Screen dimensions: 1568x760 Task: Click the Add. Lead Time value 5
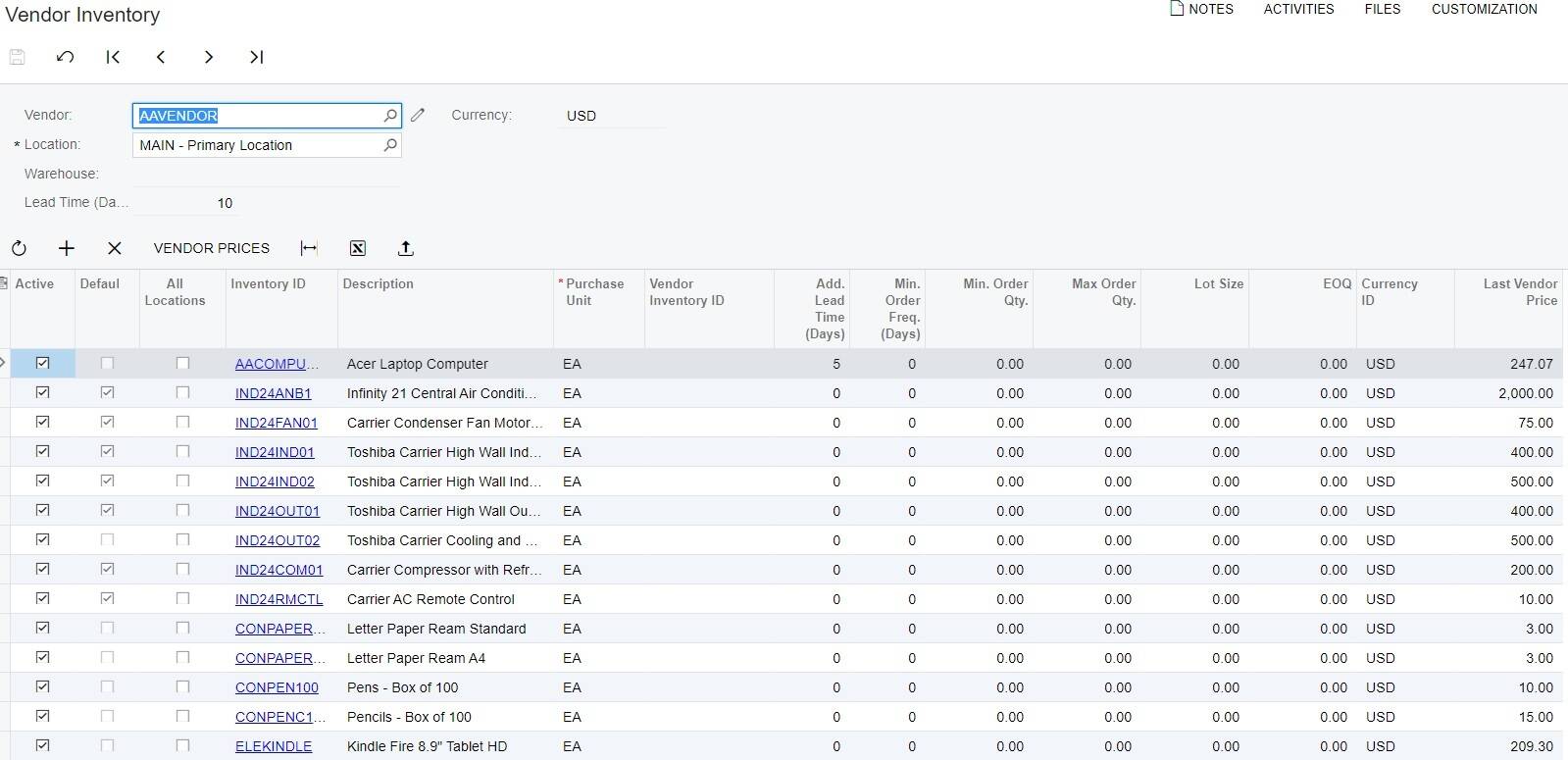tap(836, 364)
